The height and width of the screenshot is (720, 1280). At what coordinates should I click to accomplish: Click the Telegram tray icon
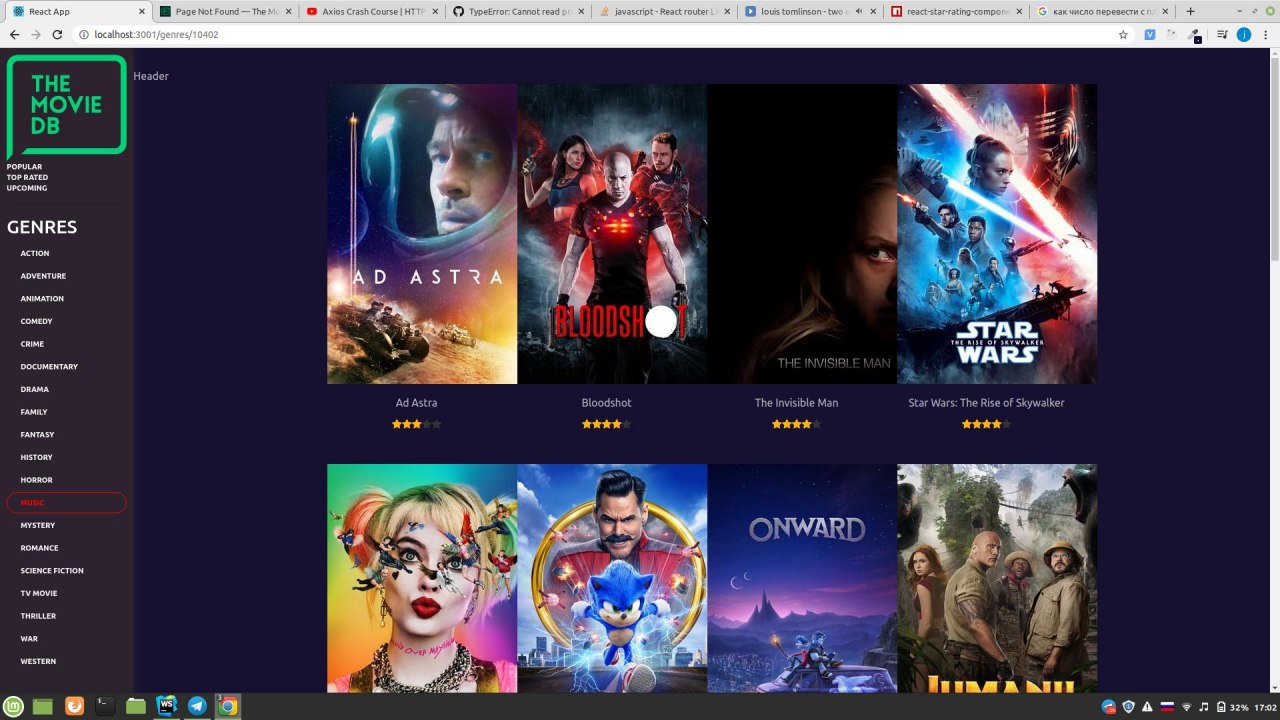(1109, 707)
